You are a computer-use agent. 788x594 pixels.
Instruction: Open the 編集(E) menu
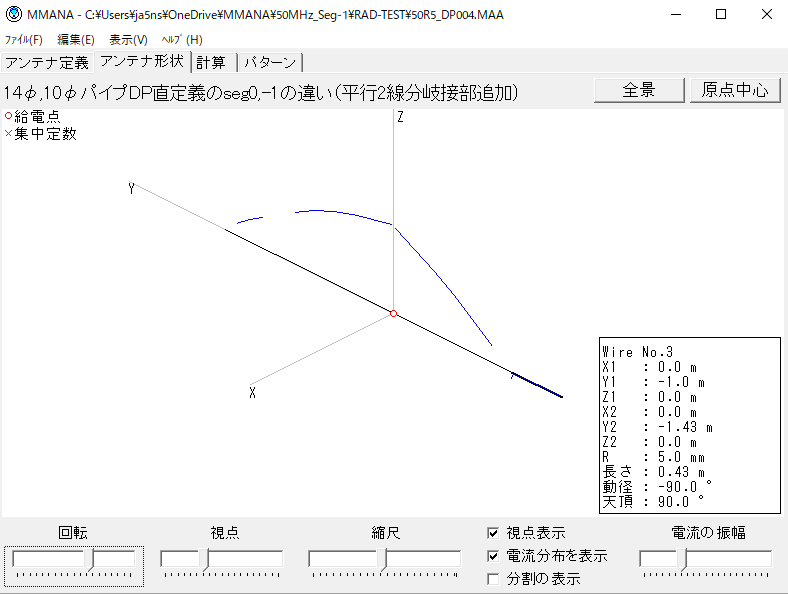pos(76,40)
